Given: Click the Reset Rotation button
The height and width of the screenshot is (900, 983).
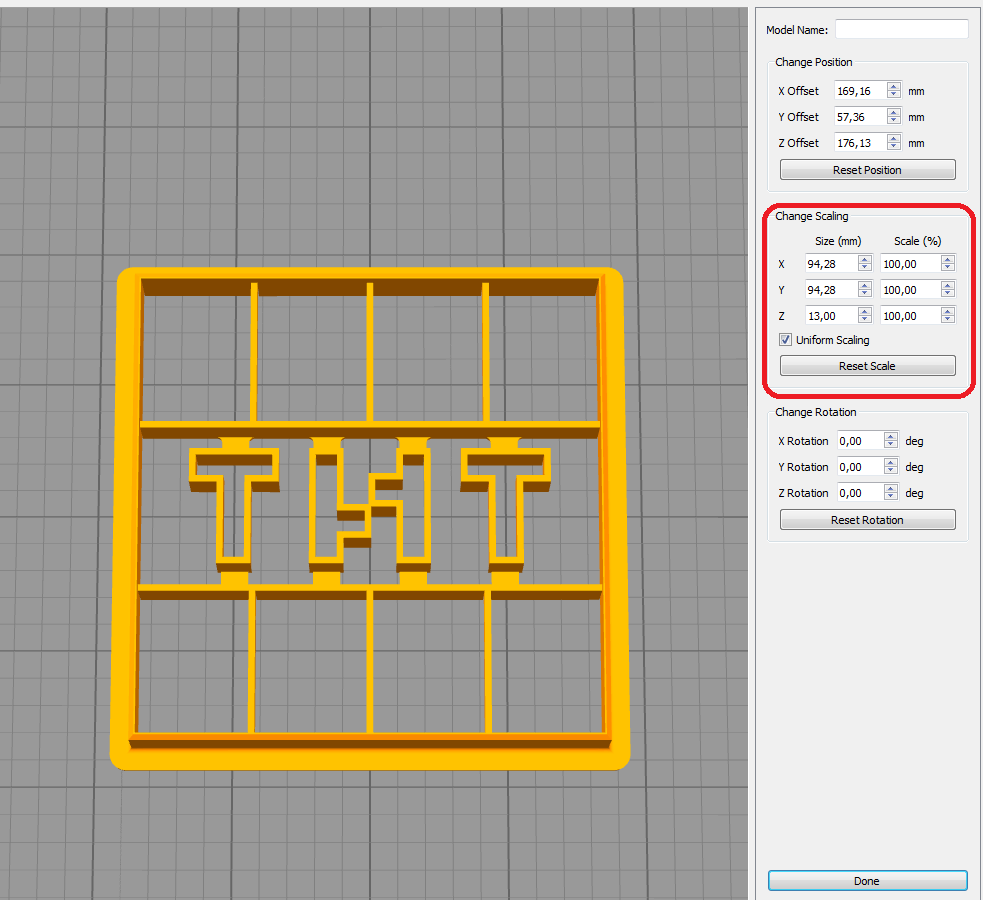Looking at the screenshot, I should tap(867, 520).
